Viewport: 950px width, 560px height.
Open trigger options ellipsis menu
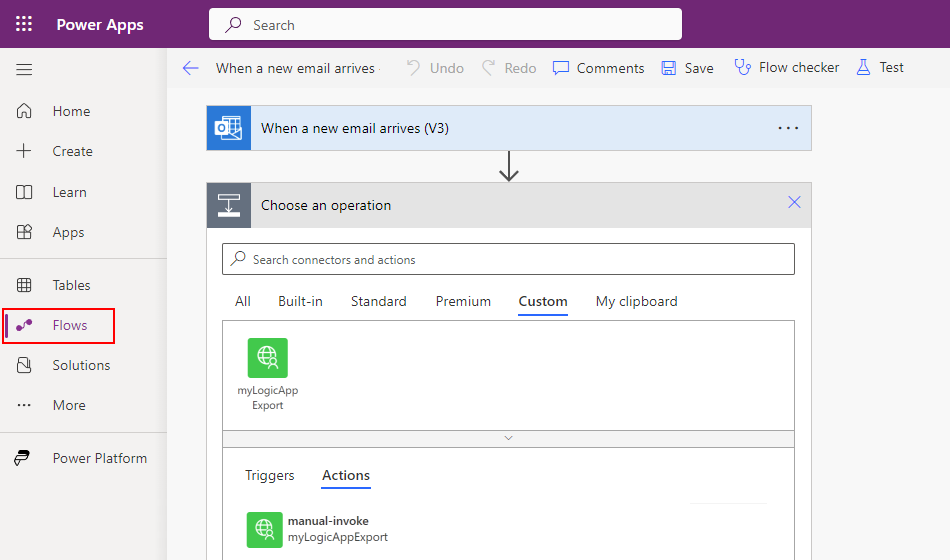[788, 128]
